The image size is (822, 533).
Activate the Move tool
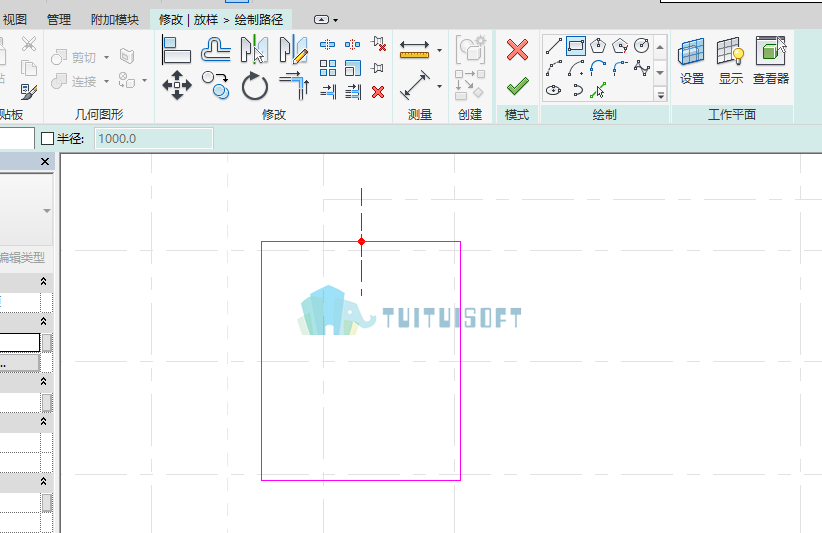tap(177, 85)
